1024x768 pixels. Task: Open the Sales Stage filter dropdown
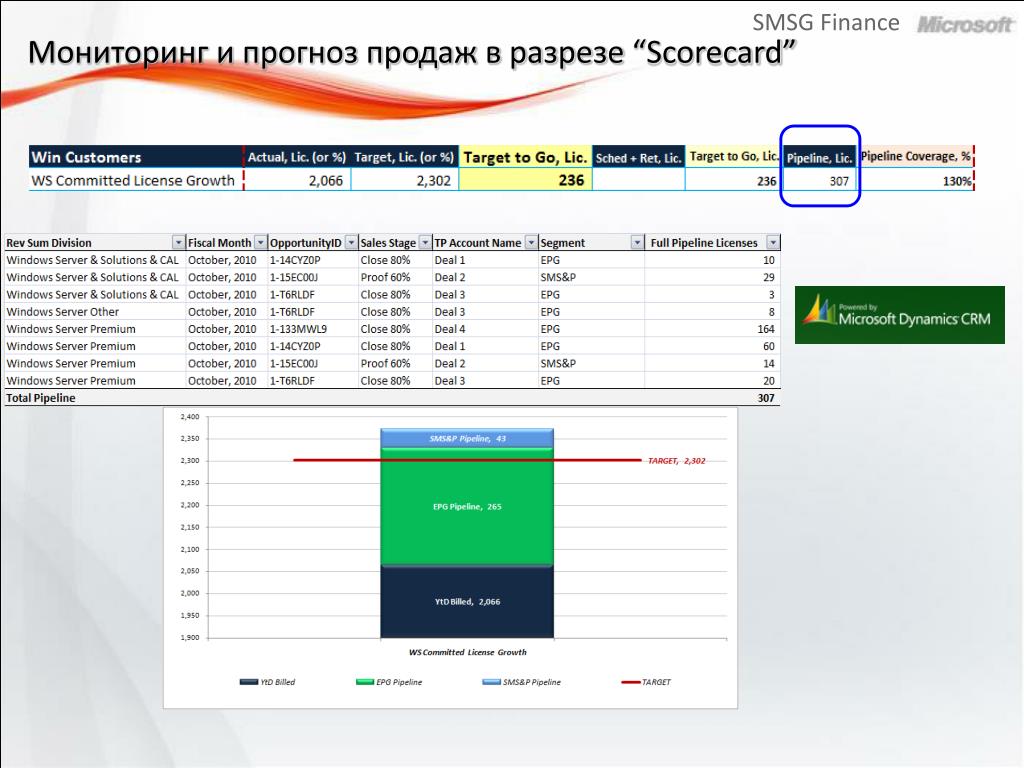pyautogui.click(x=425, y=242)
